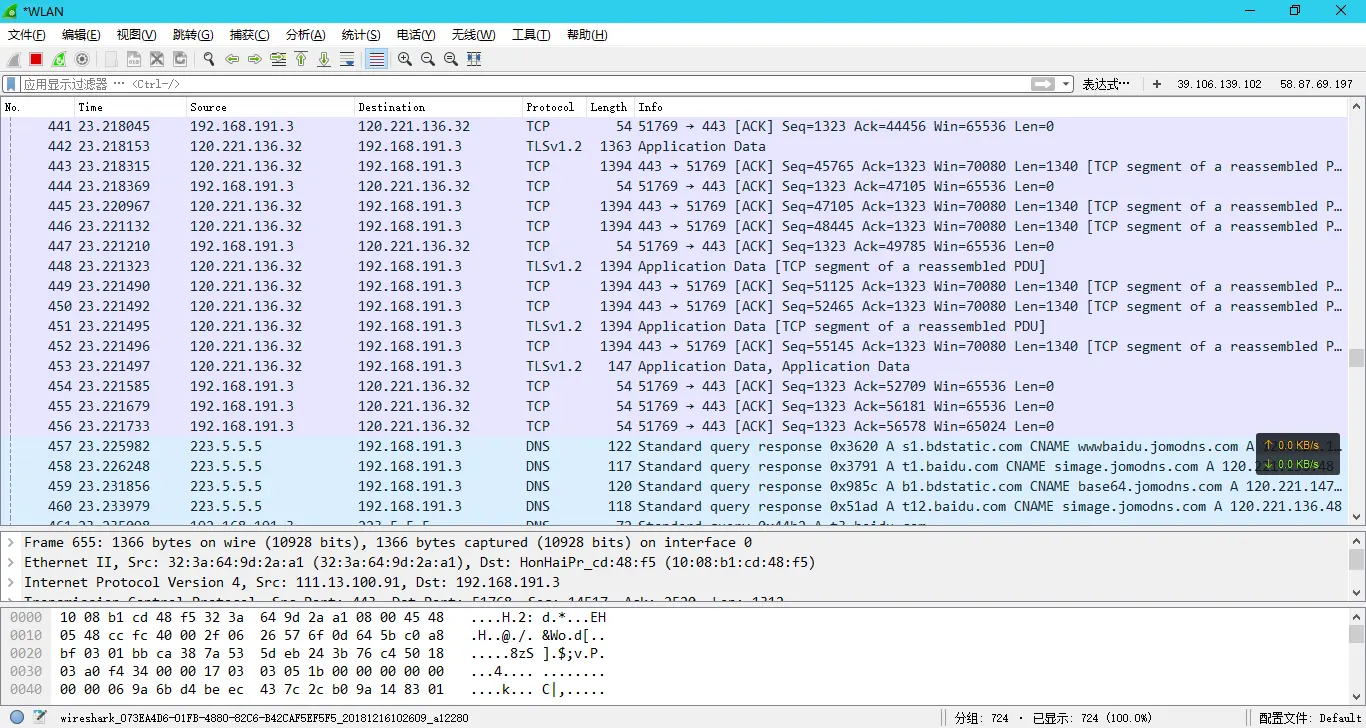
Task: Reset text to normal size
Action: [x=451, y=59]
